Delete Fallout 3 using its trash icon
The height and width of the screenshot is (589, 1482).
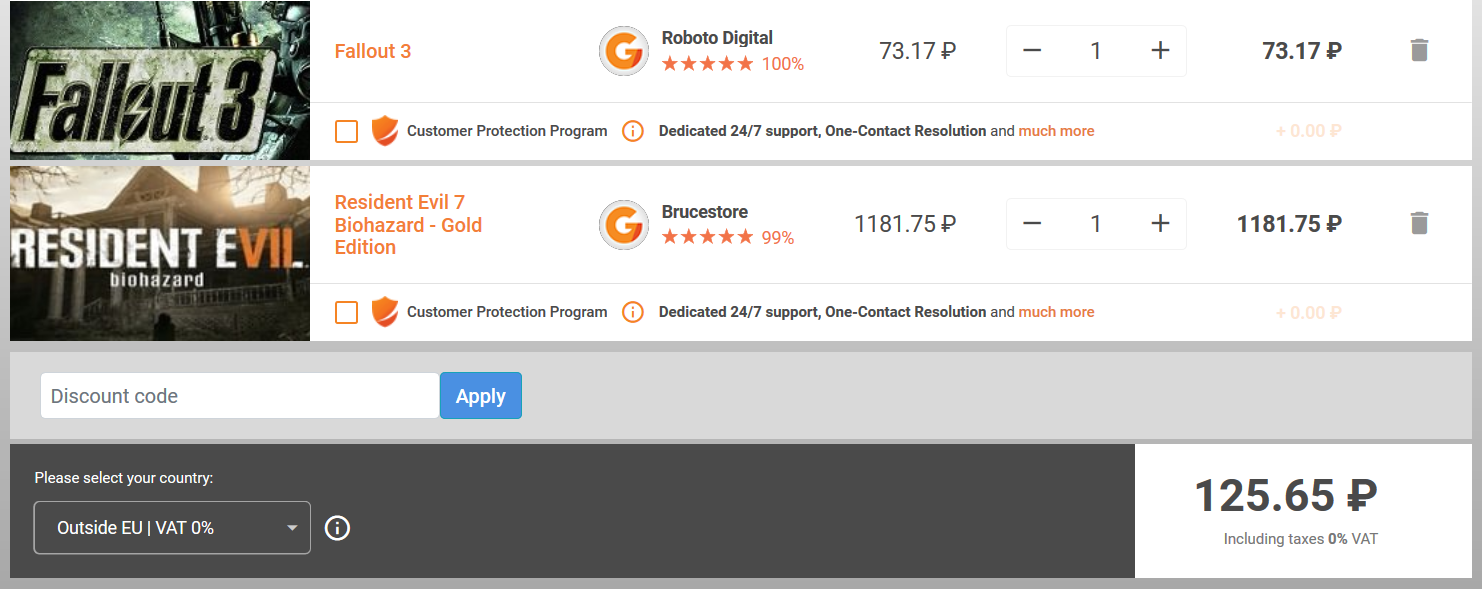(1419, 50)
